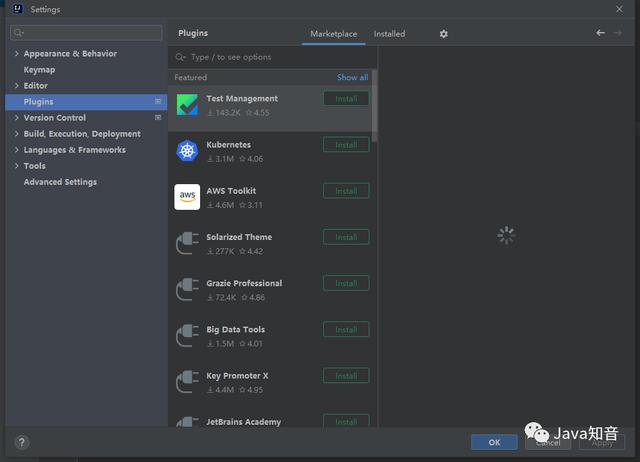The width and height of the screenshot is (640, 462).
Task: Open the plugins gear settings icon
Action: pos(444,34)
